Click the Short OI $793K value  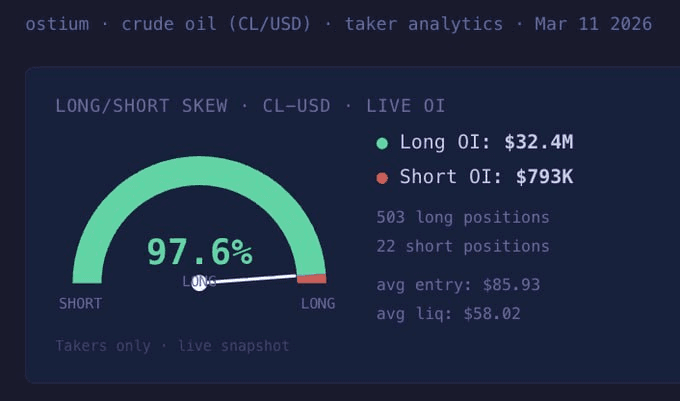click(544, 177)
